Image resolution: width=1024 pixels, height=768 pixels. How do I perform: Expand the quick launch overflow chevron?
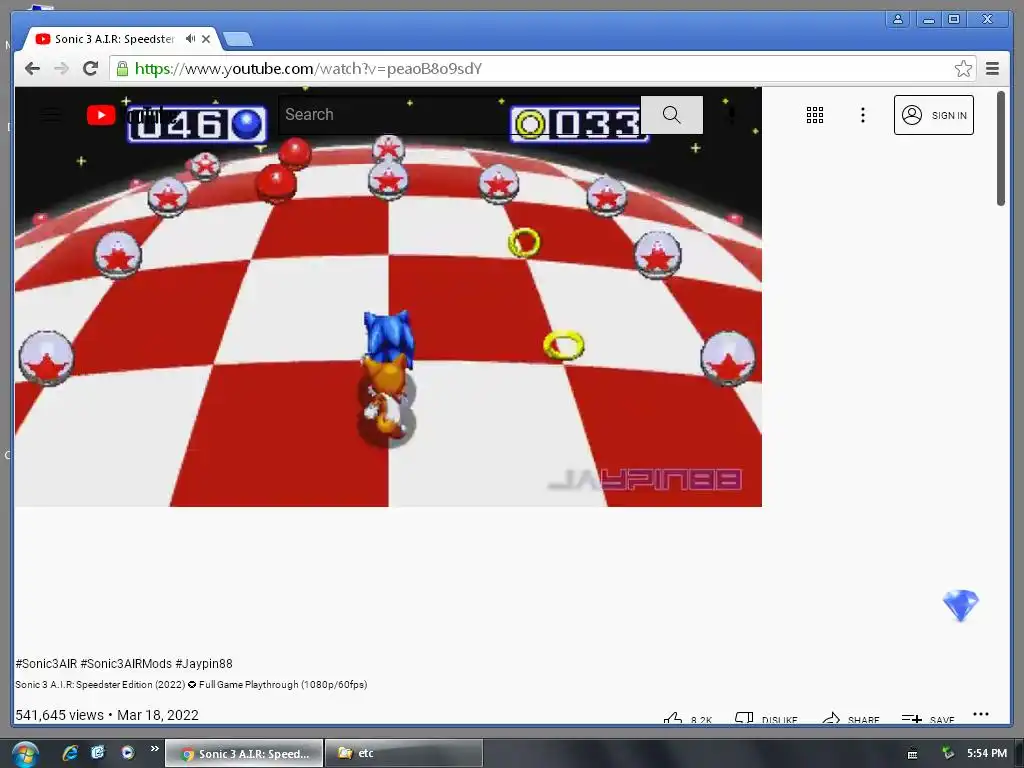click(x=154, y=748)
